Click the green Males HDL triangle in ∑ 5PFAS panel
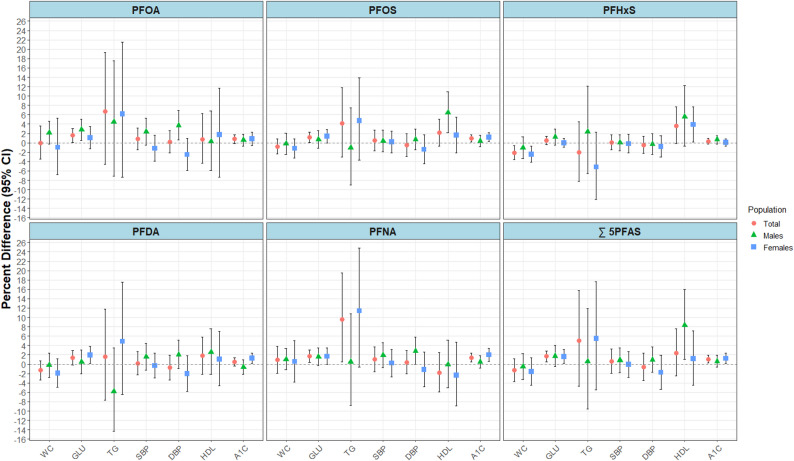 [685, 325]
